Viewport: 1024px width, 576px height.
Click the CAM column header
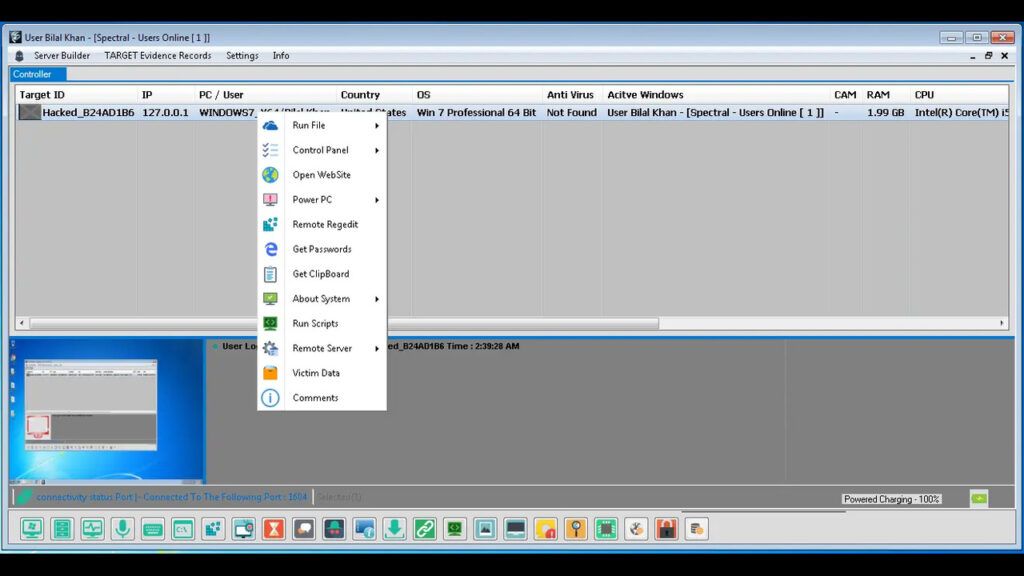(x=846, y=95)
